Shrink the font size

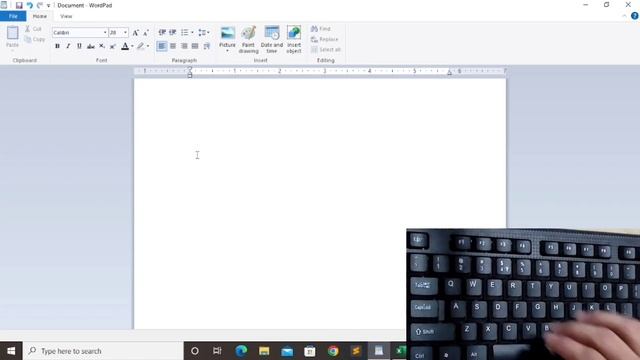(146, 32)
